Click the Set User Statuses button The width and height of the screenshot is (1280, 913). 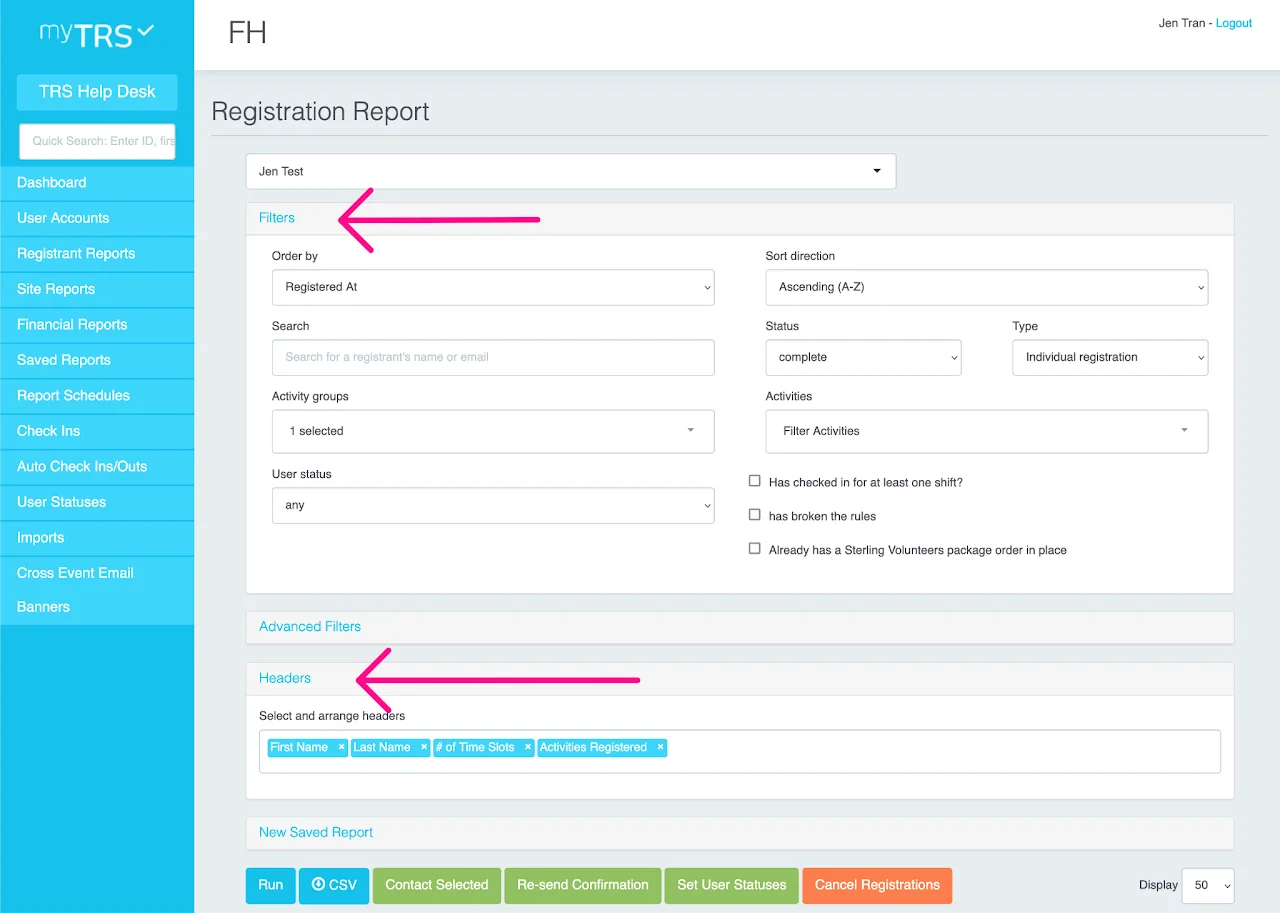point(732,885)
